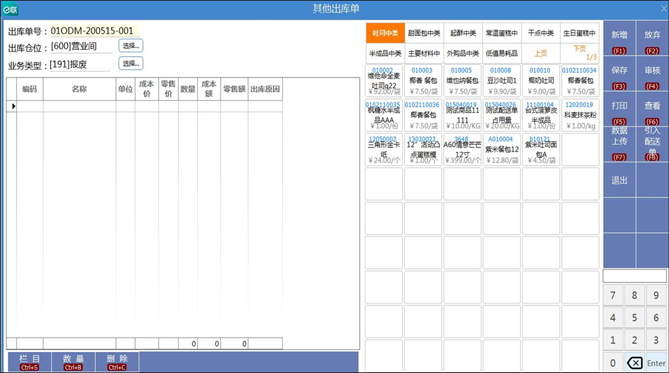Open the 出库仓位 选择 picker
The image size is (669, 373).
coord(131,46)
